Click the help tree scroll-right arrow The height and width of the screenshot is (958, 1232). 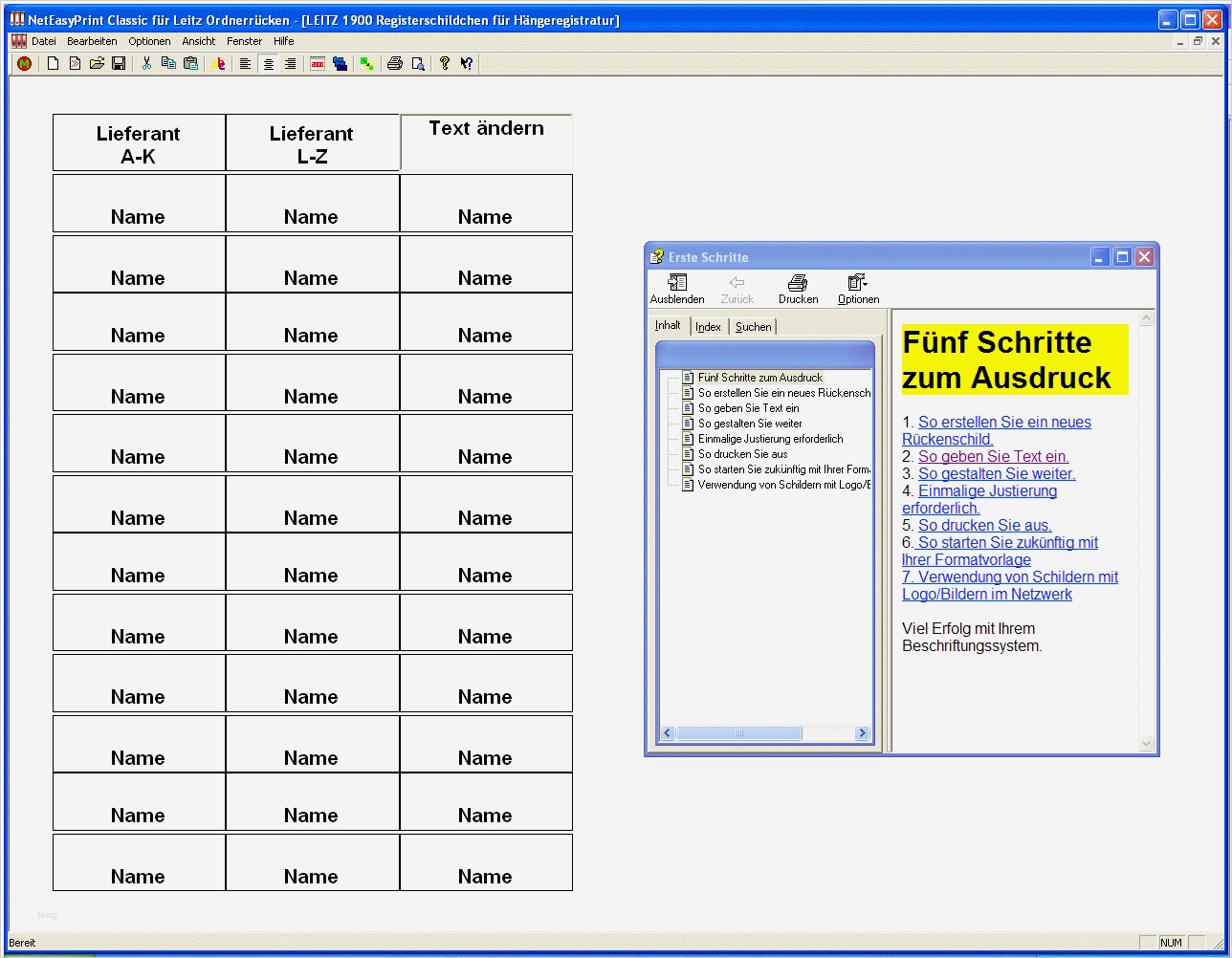[862, 733]
